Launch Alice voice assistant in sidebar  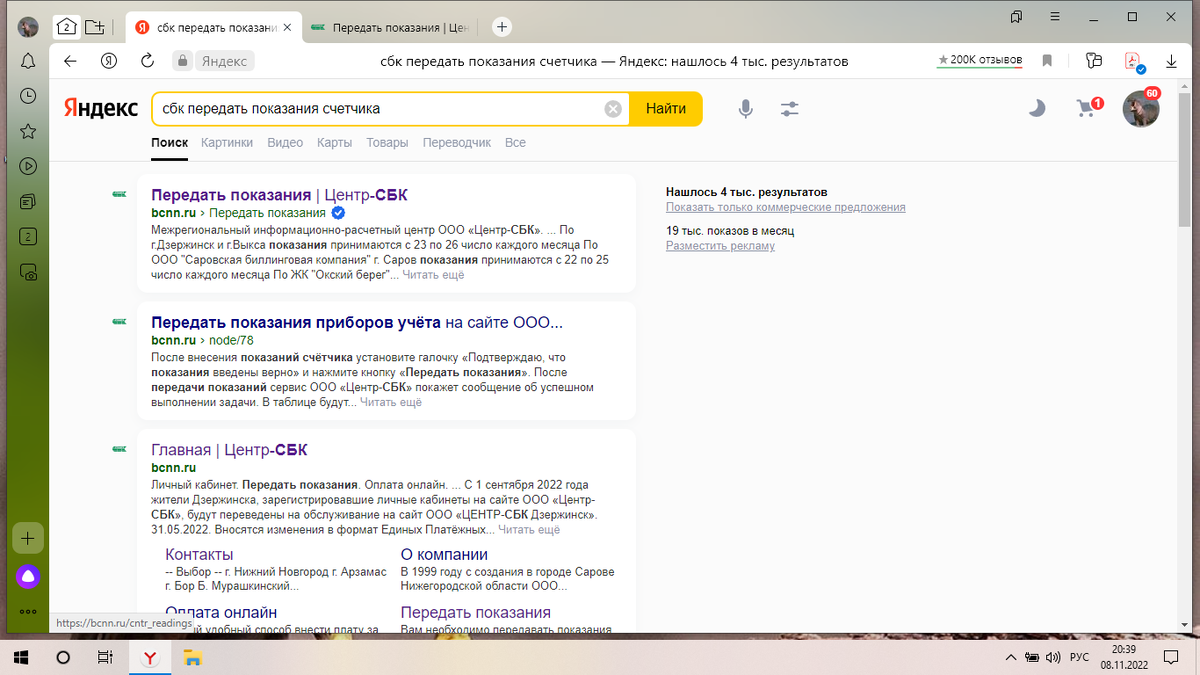point(28,576)
